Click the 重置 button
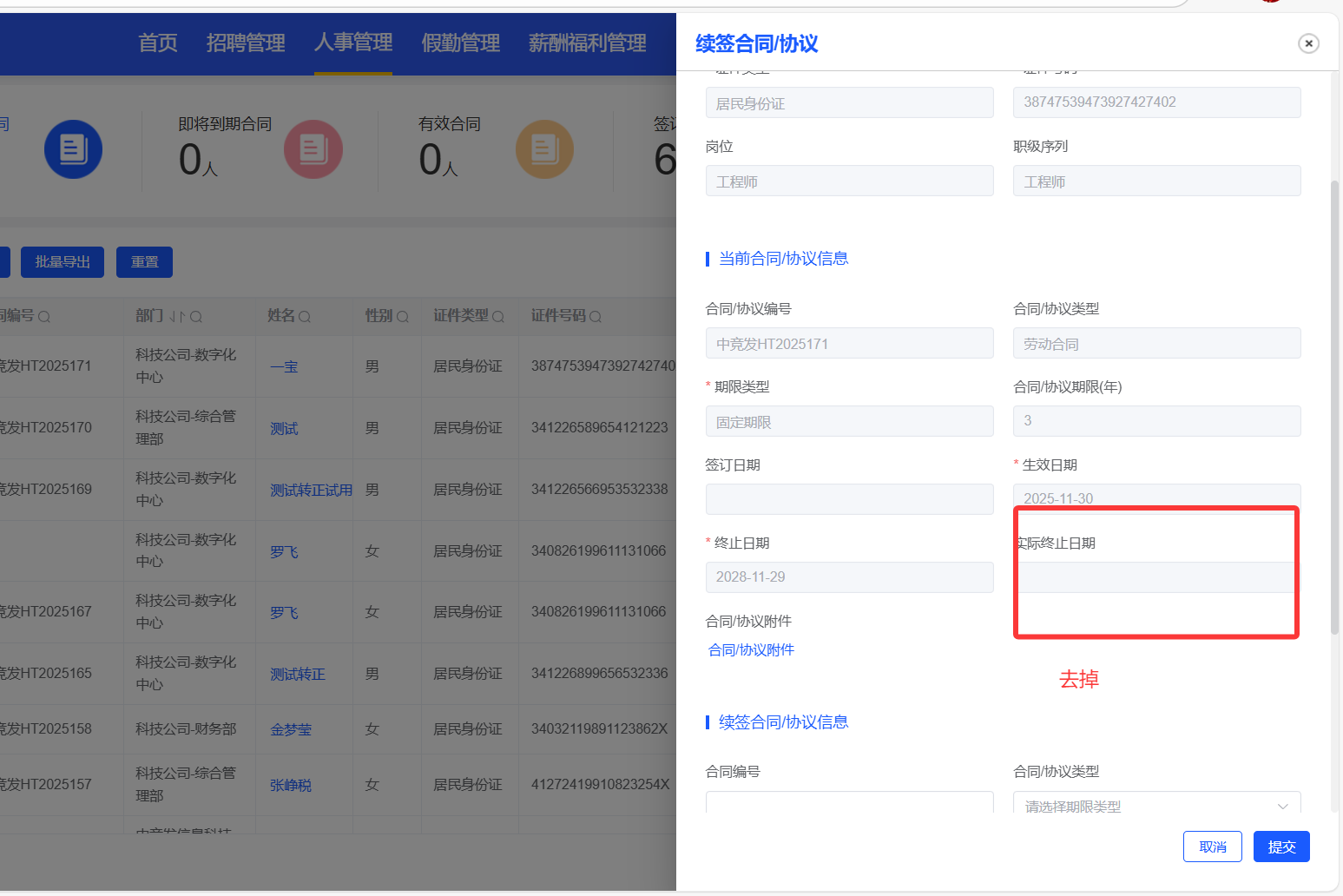 144,262
